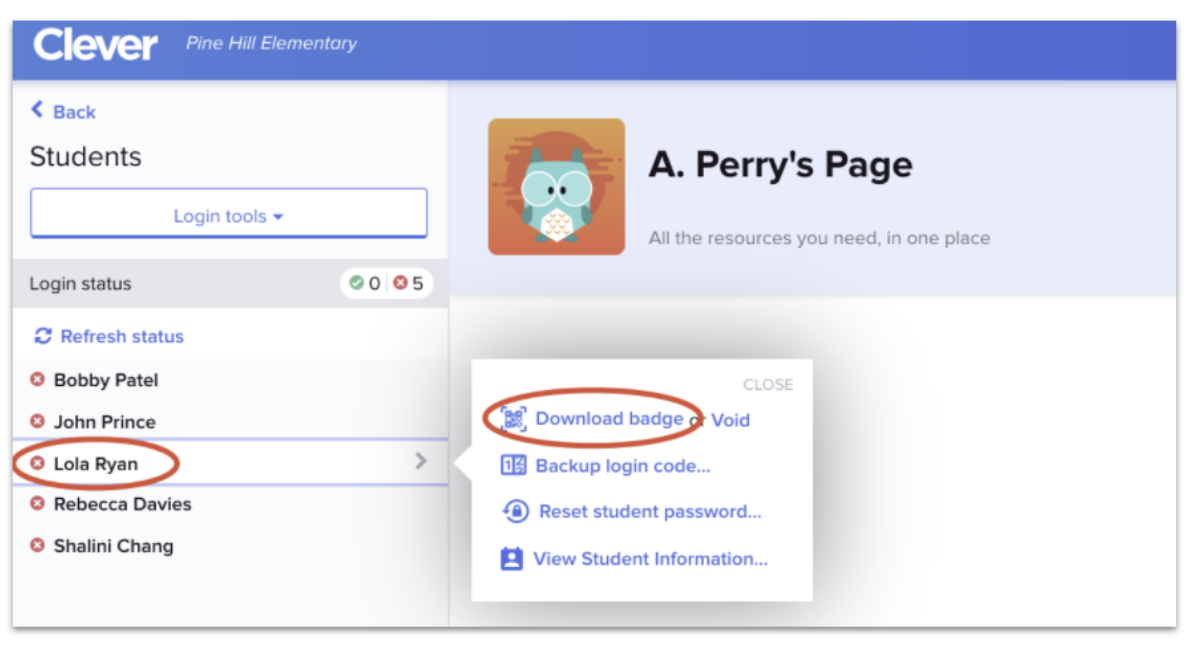Image resolution: width=1196 pixels, height=652 pixels.
Task: Click the Back chevron arrow
Action: pos(36,111)
